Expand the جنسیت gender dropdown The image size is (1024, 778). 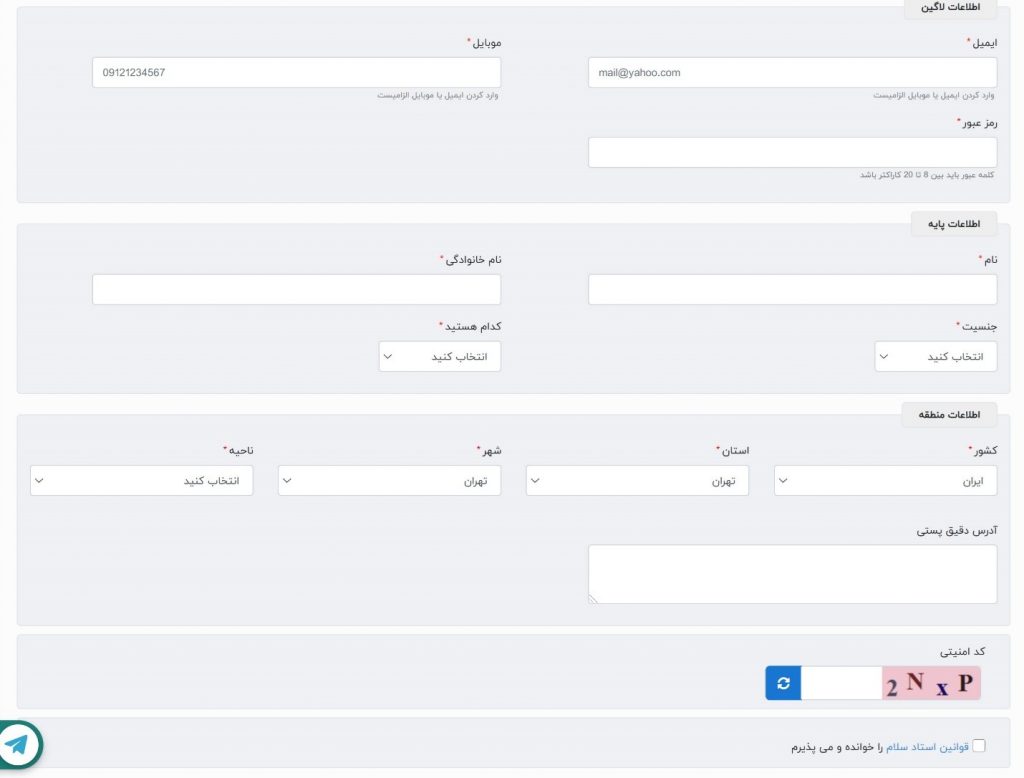936,357
